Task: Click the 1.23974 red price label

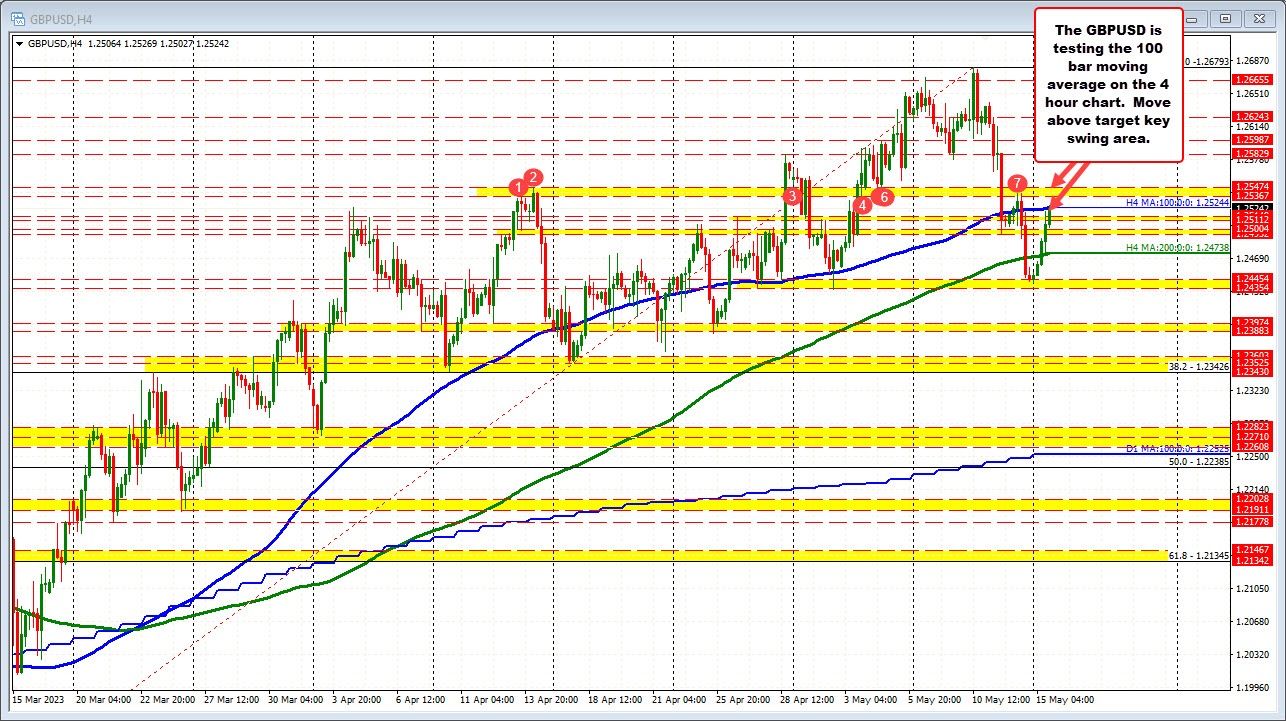Action: (x=1252, y=322)
